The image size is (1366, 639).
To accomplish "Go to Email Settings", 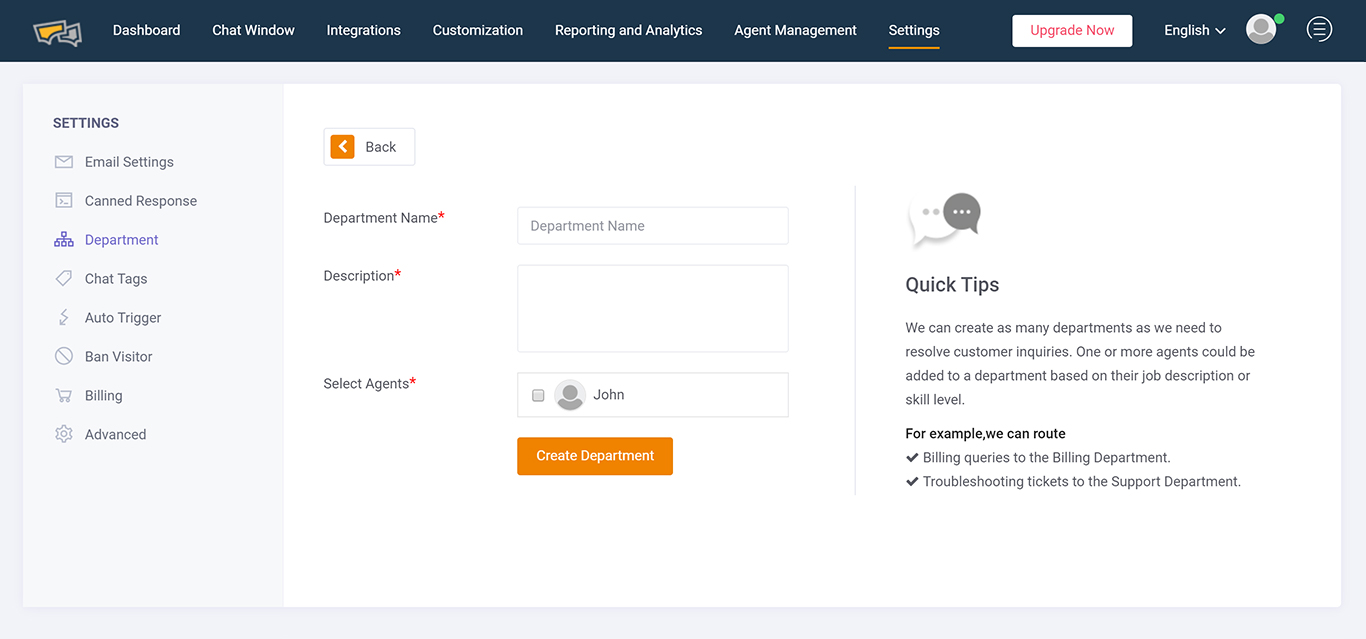I will 129,162.
